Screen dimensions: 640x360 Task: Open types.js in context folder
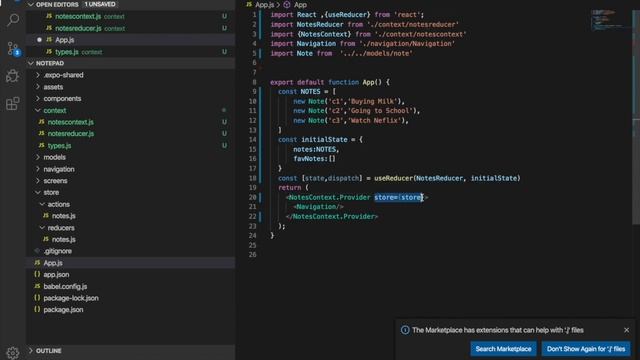click(x=131, y=145)
